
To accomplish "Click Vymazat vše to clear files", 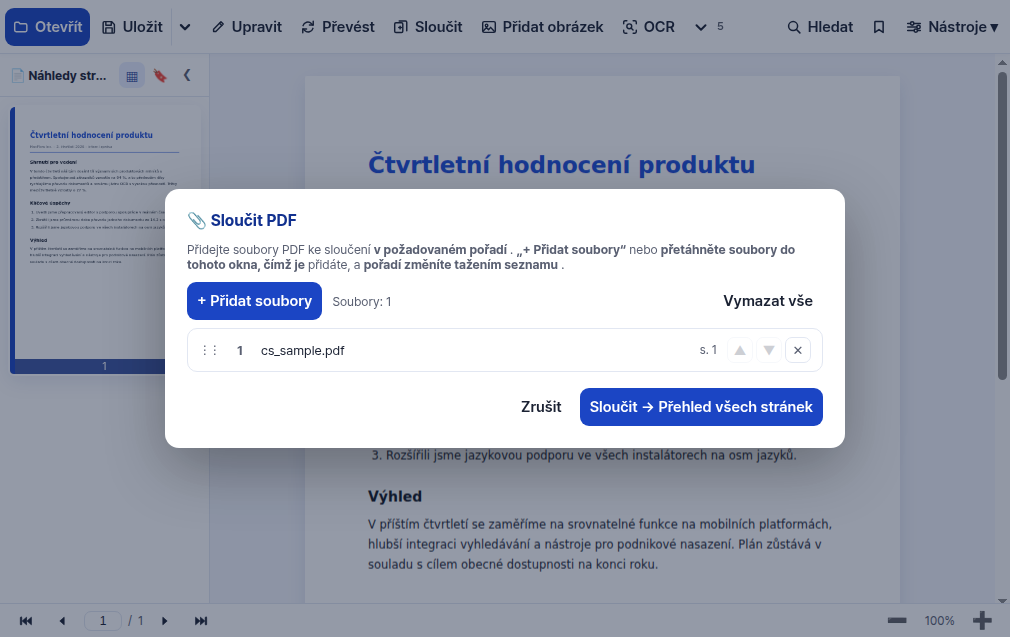I will click(x=768, y=301).
